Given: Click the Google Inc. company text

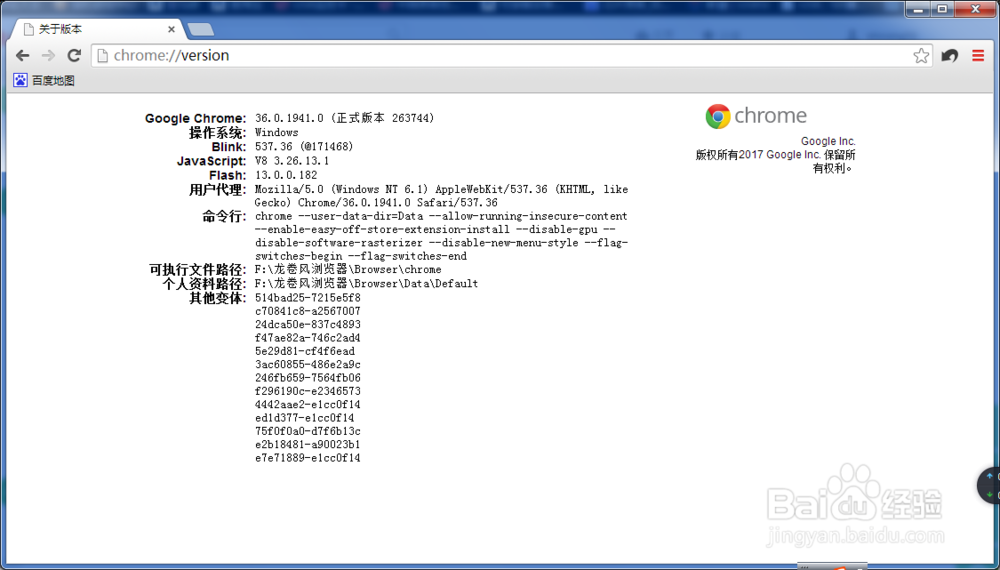Looking at the screenshot, I should pyautogui.click(x=828, y=141).
